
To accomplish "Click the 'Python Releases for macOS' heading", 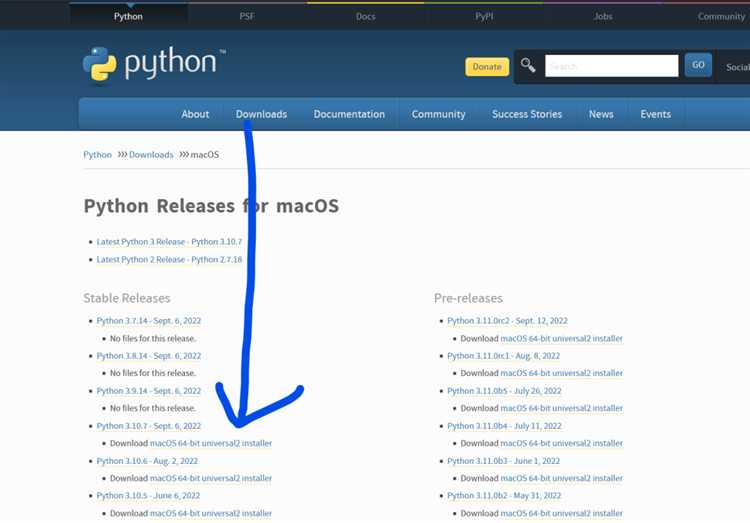I will click(211, 206).
